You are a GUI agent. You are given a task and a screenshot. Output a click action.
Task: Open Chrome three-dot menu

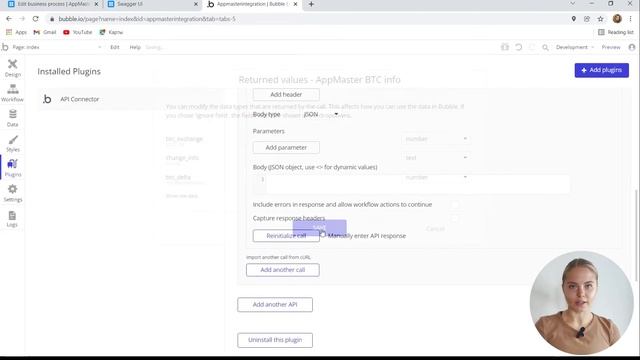tap(630, 19)
